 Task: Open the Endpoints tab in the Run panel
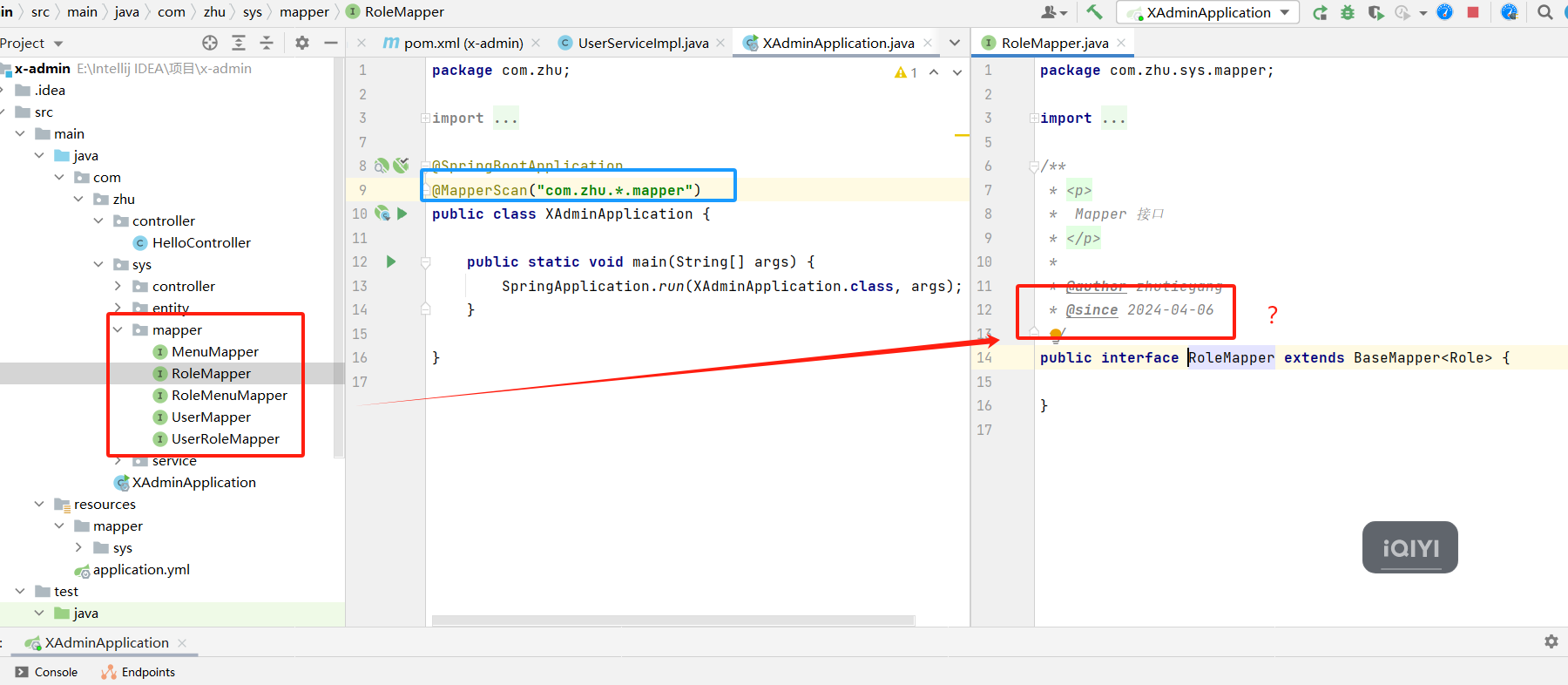[x=139, y=672]
